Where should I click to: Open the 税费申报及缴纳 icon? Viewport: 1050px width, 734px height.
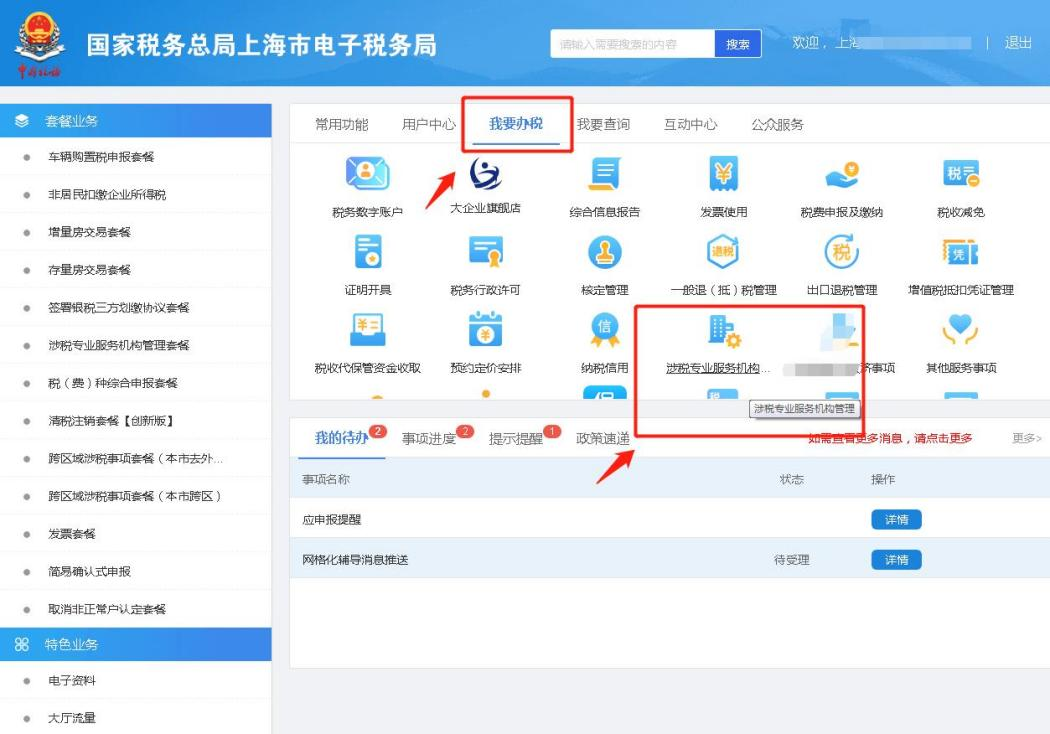(x=842, y=174)
